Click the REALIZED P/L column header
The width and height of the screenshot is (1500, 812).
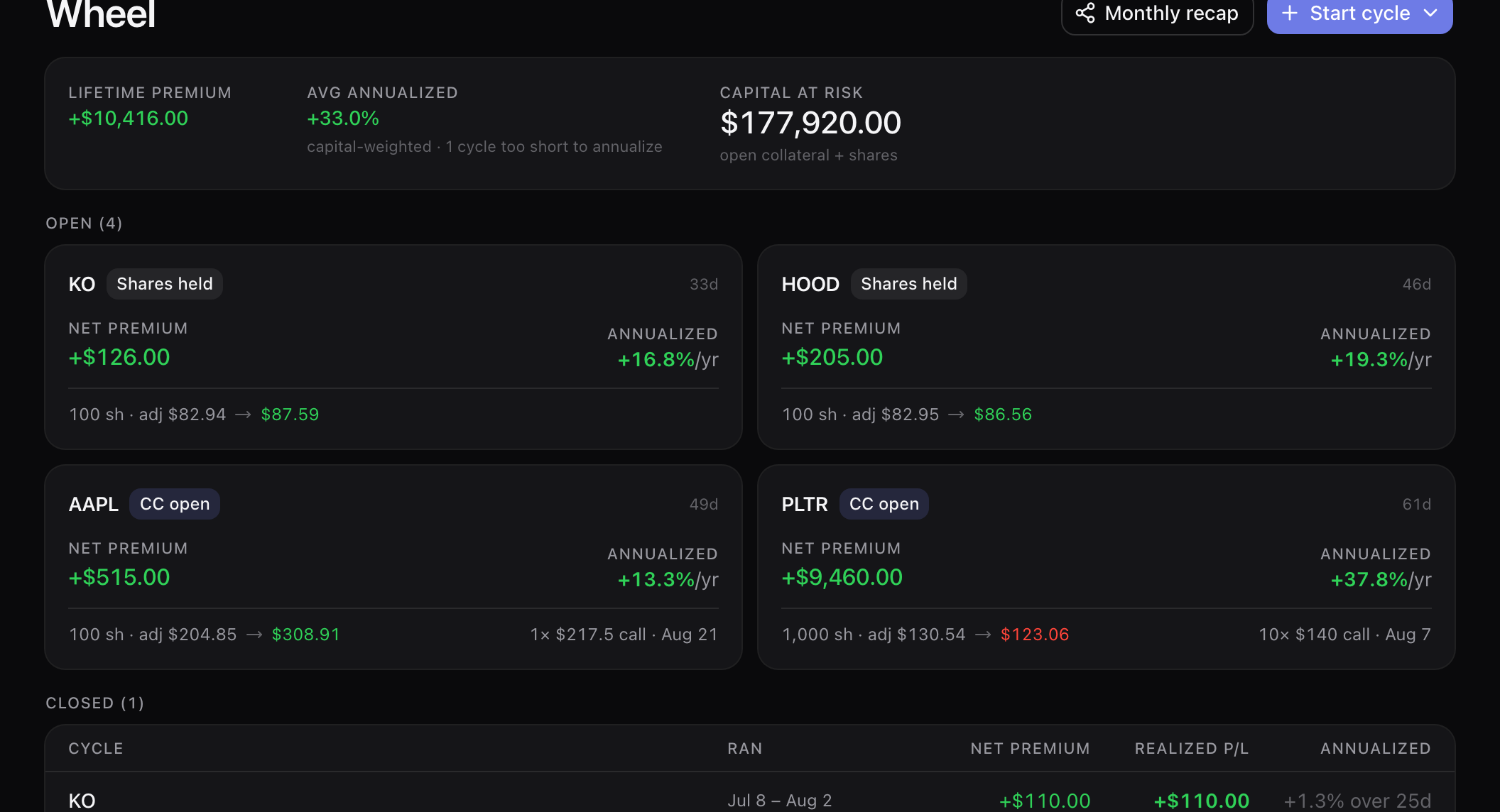pyautogui.click(x=1192, y=749)
